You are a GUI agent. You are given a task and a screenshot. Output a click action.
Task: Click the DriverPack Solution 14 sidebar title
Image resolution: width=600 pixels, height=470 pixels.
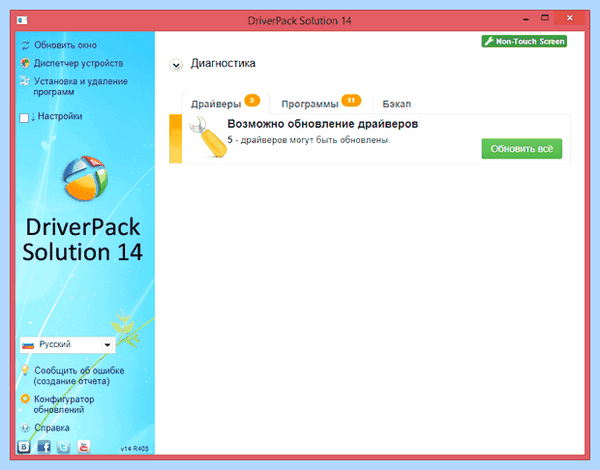tap(83, 240)
